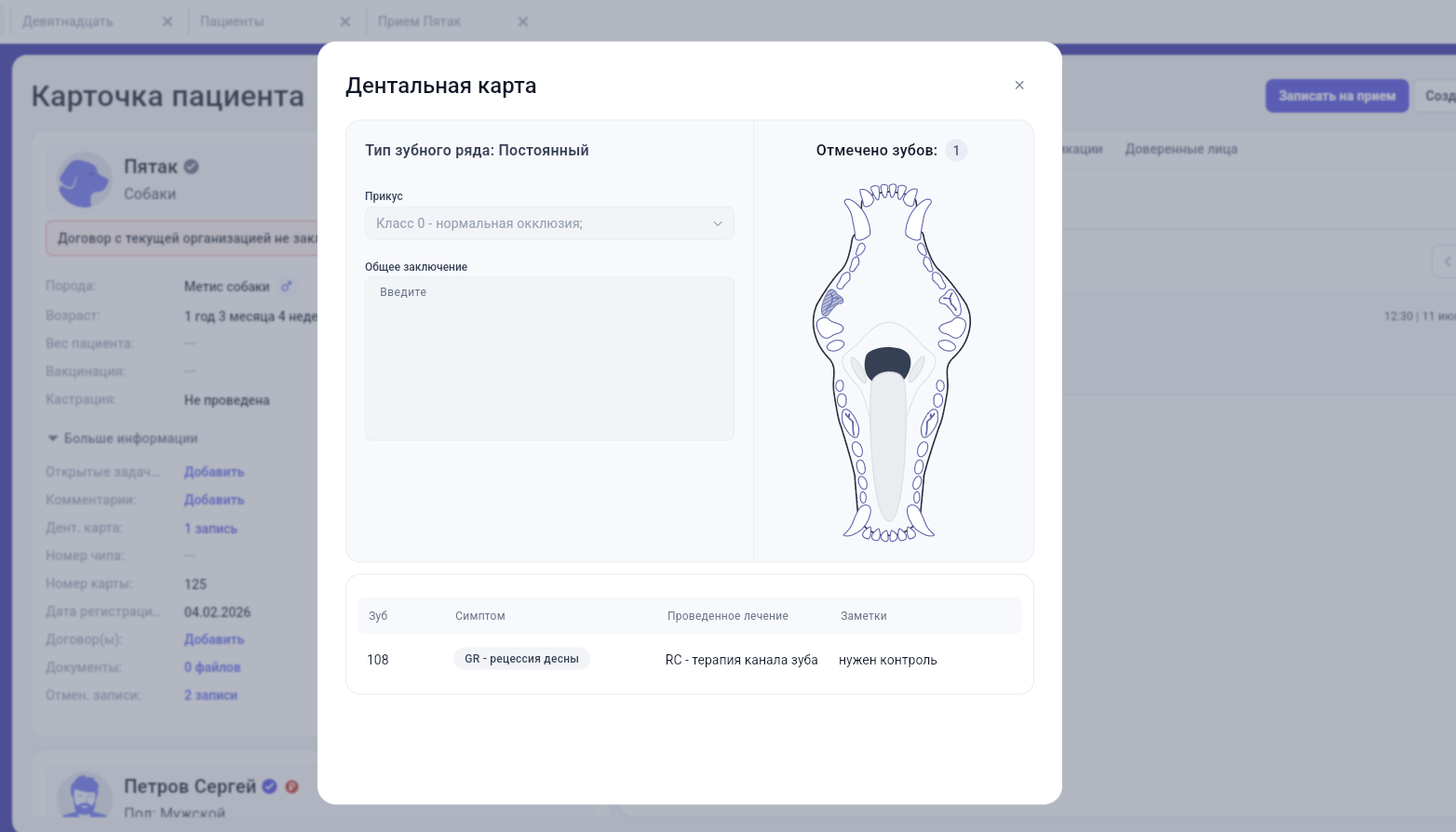1456x832 pixels.
Task: Click the chevron arrow at the right edge
Action: [1446, 262]
